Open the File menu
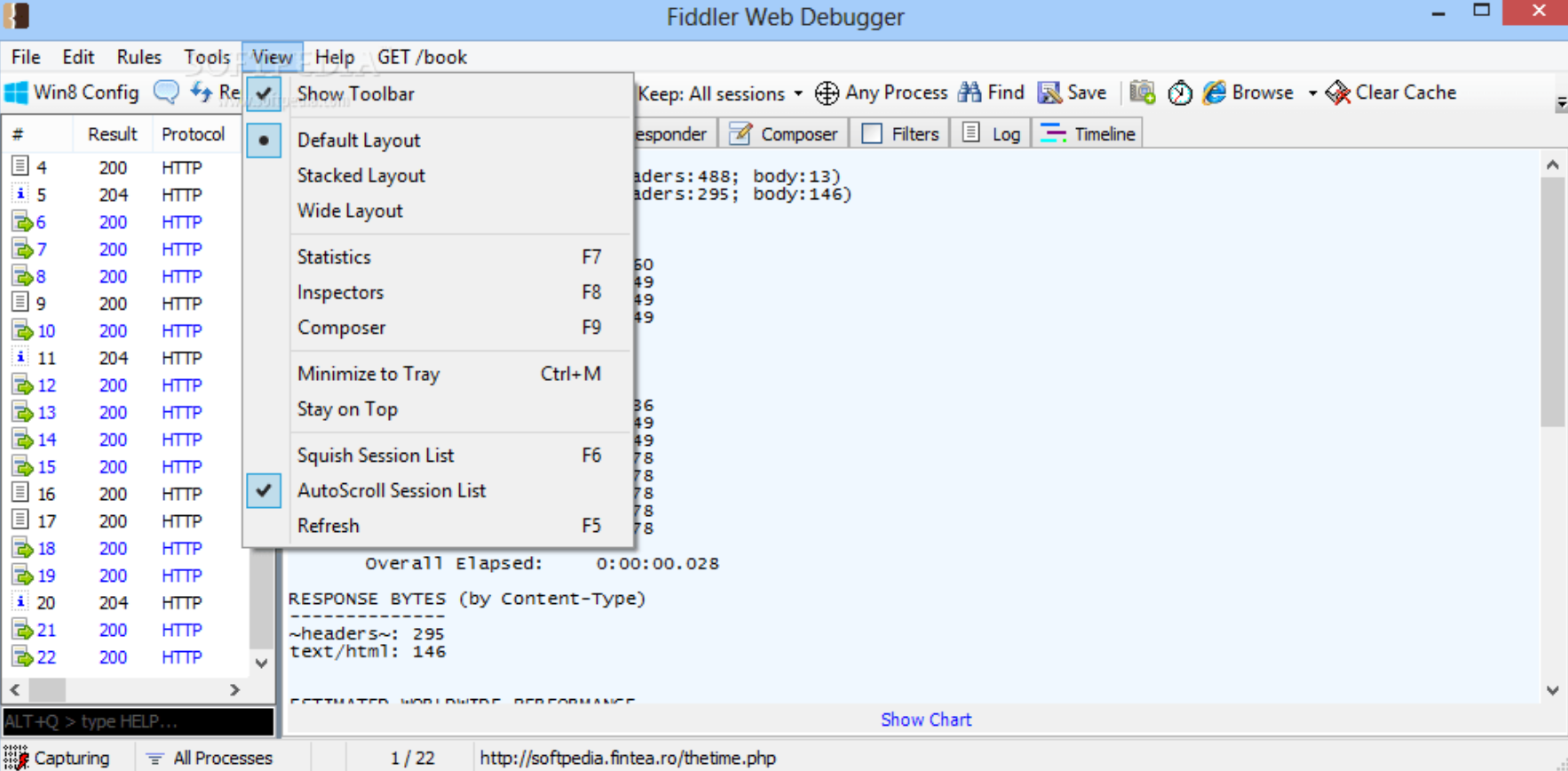 coord(26,57)
